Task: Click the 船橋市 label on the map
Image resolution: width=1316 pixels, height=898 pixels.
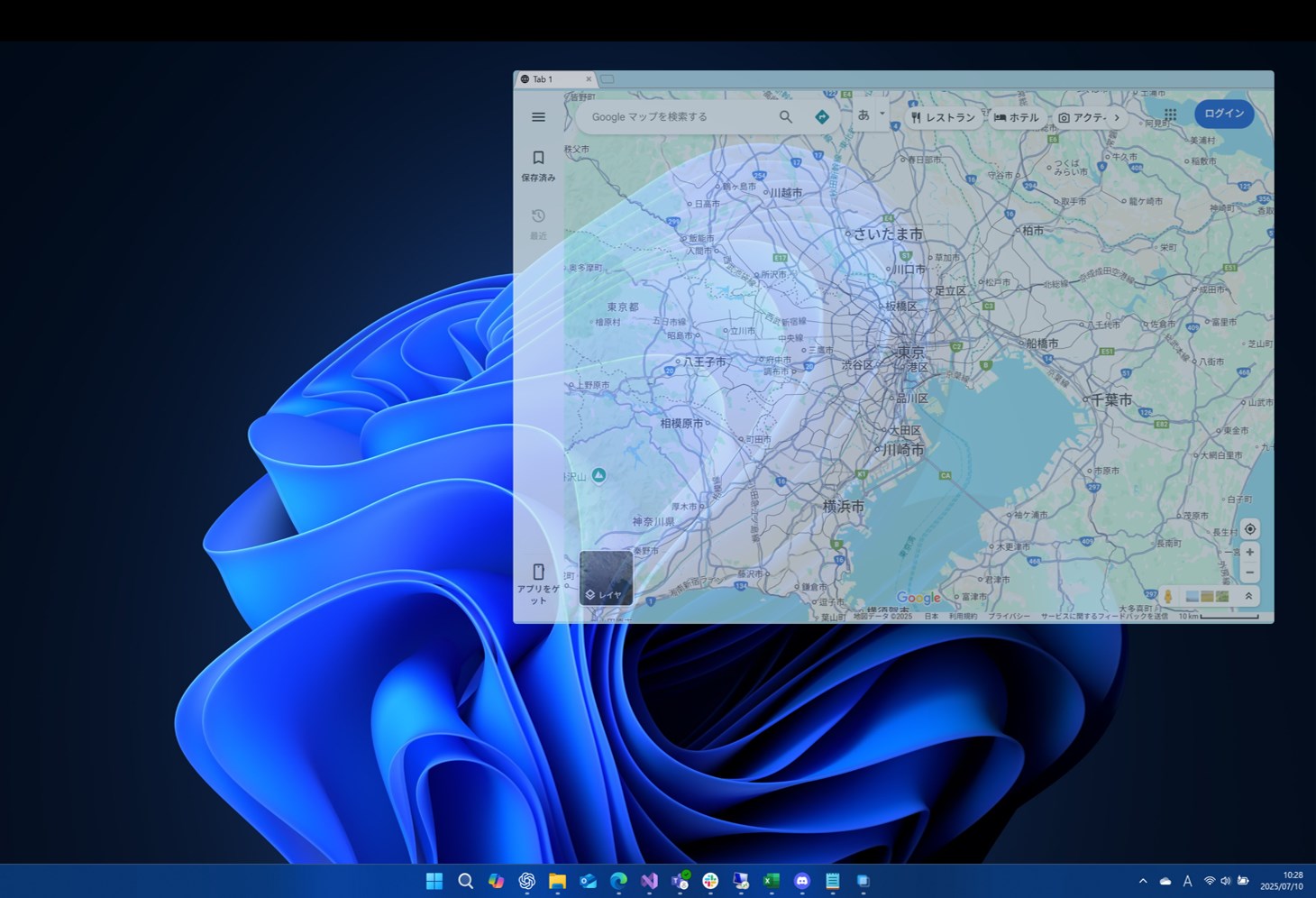Action: coord(1043,344)
